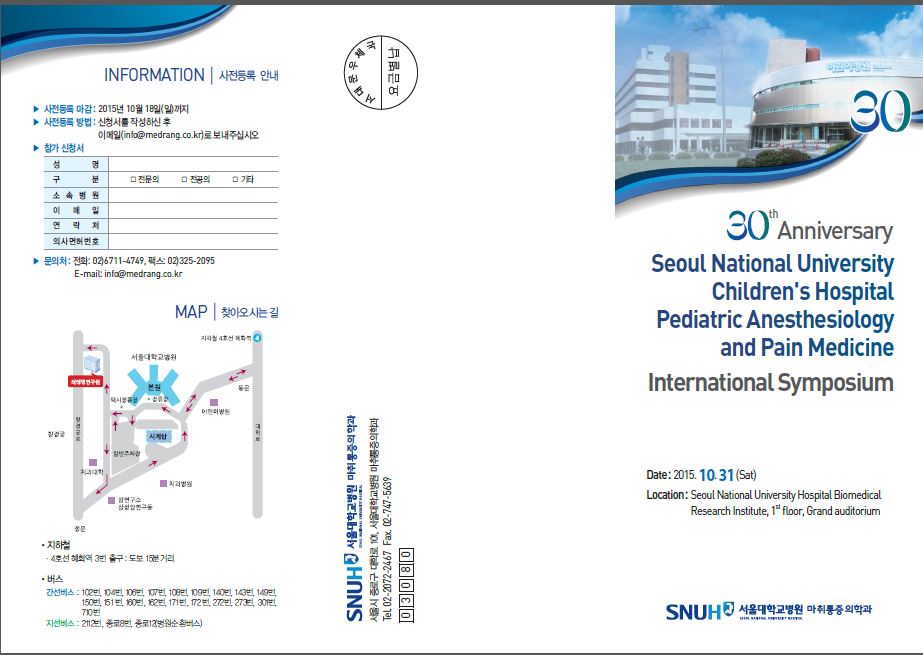Click the vertical SNUH logo on middle panel
Viewport: 923px width, 655px height.
354,587
